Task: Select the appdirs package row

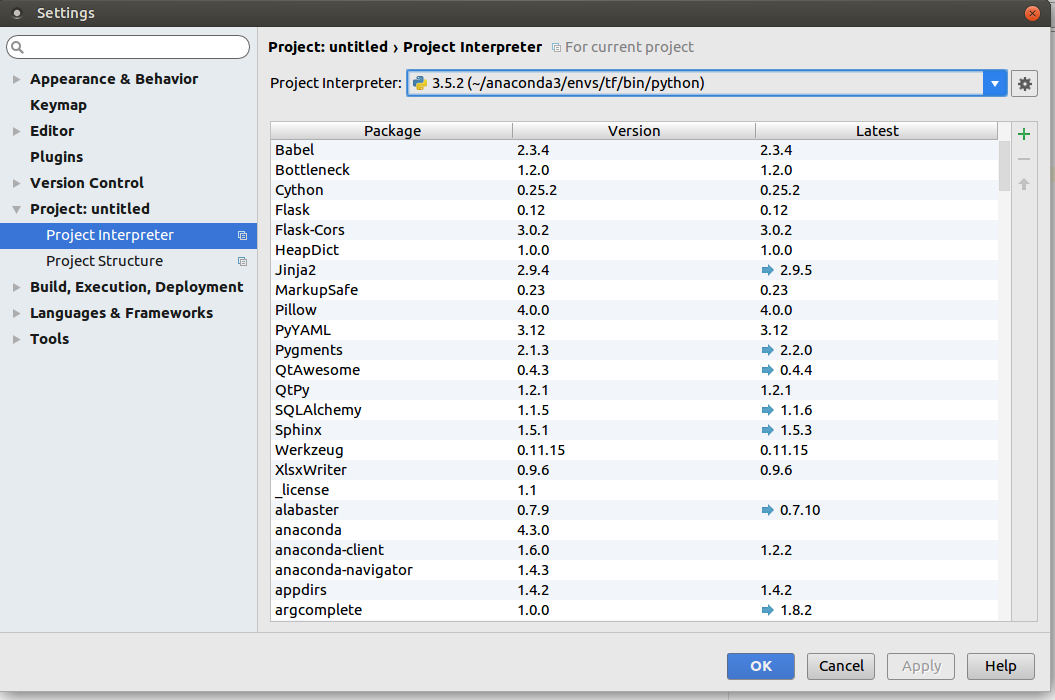Action: click(x=634, y=590)
